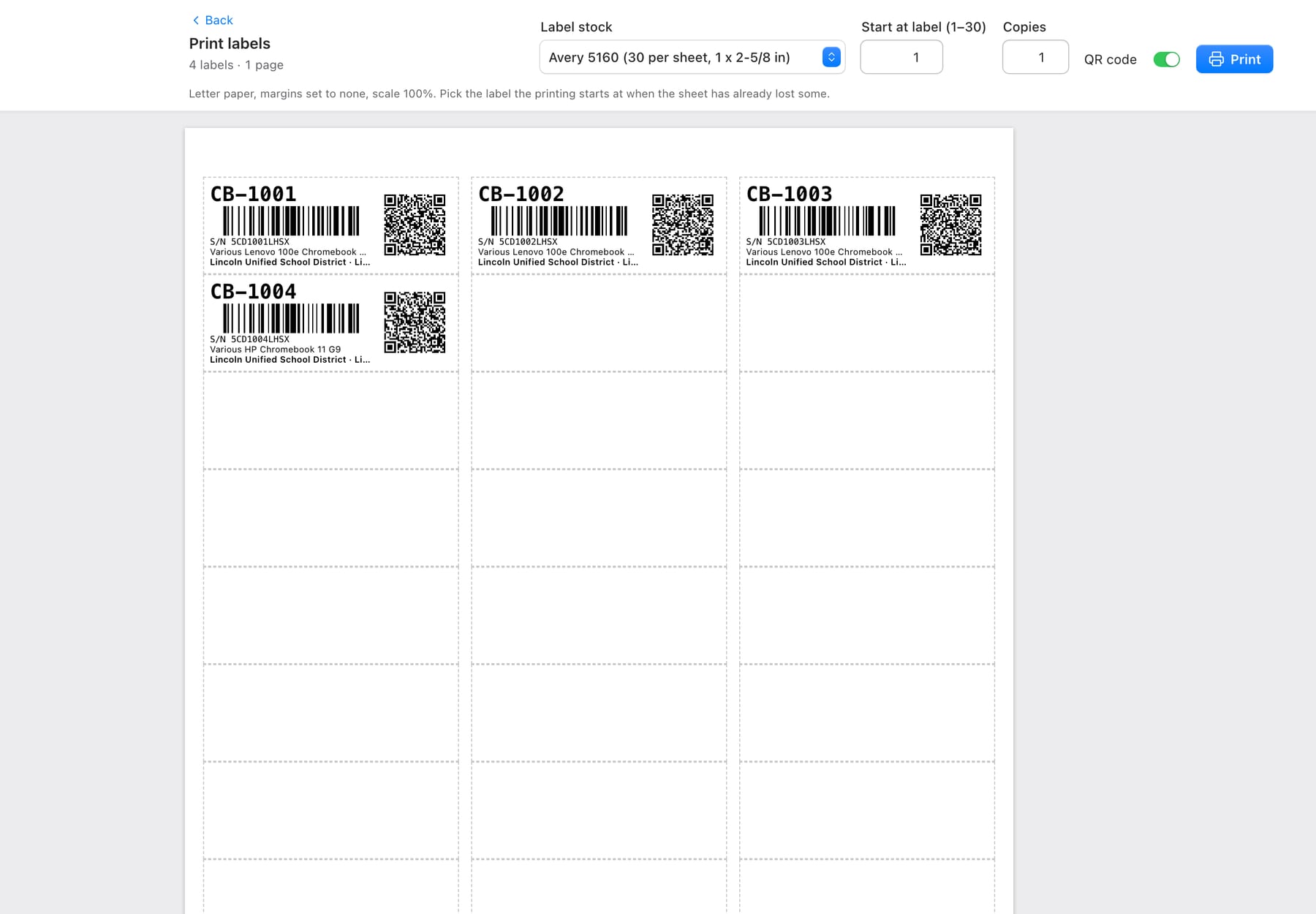Click the Print button
1316x914 pixels.
(1234, 59)
